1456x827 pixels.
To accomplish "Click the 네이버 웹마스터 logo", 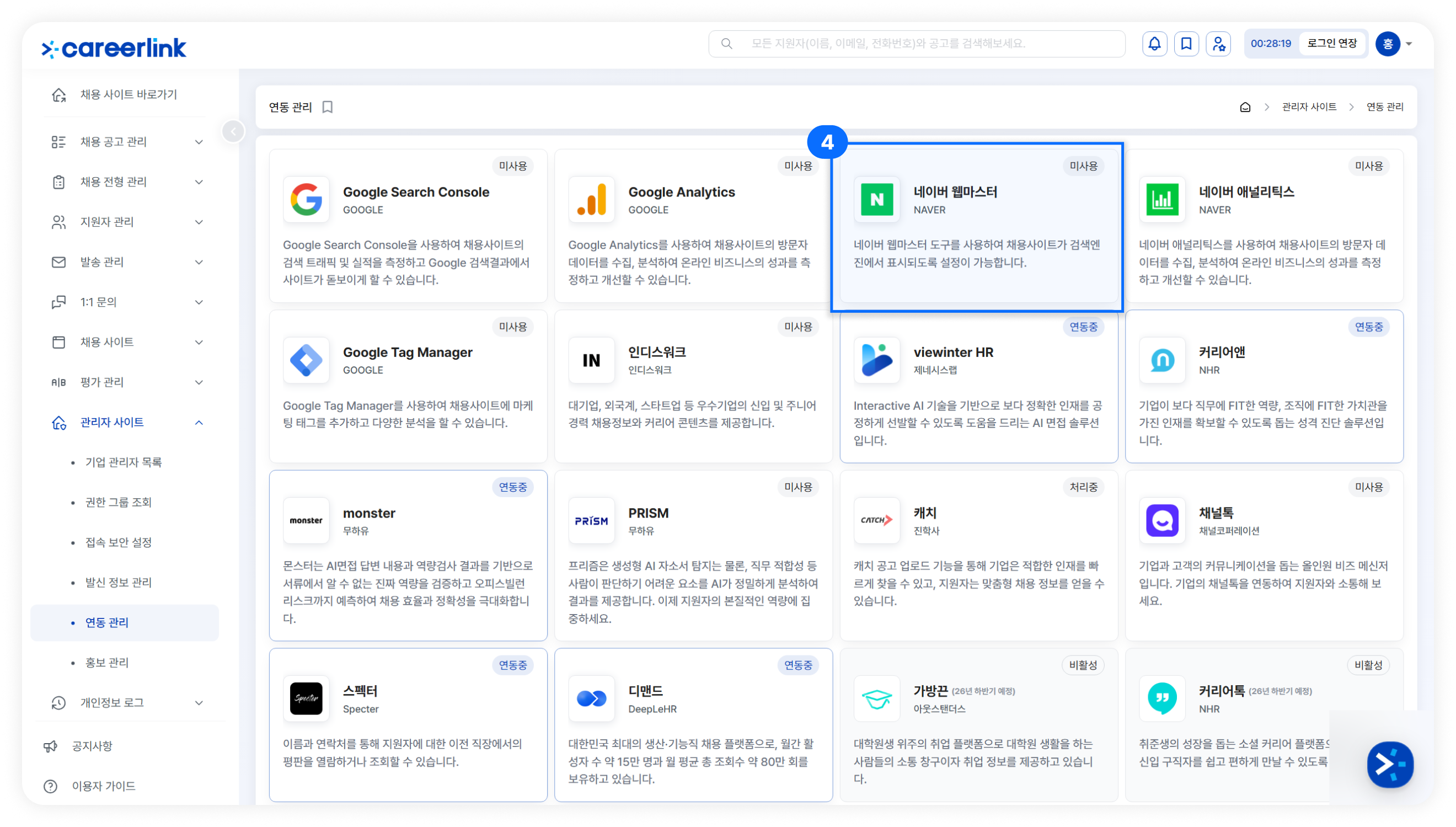I will pyautogui.click(x=877, y=199).
